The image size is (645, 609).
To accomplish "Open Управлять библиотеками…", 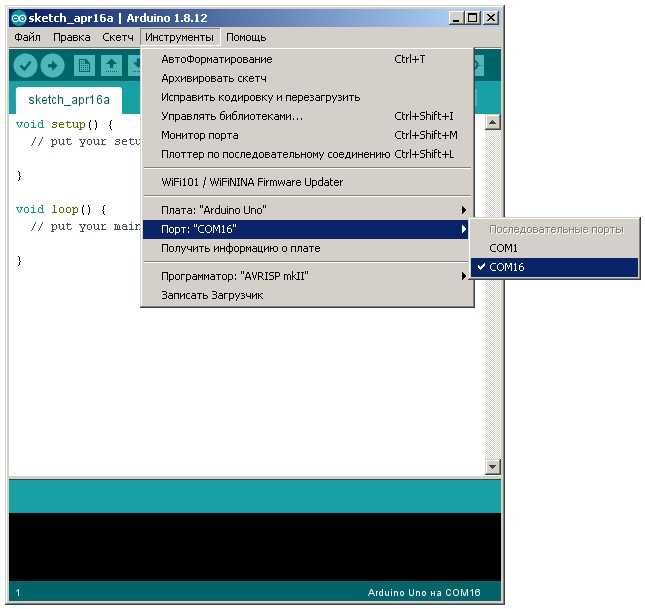I will [x=307, y=116].
